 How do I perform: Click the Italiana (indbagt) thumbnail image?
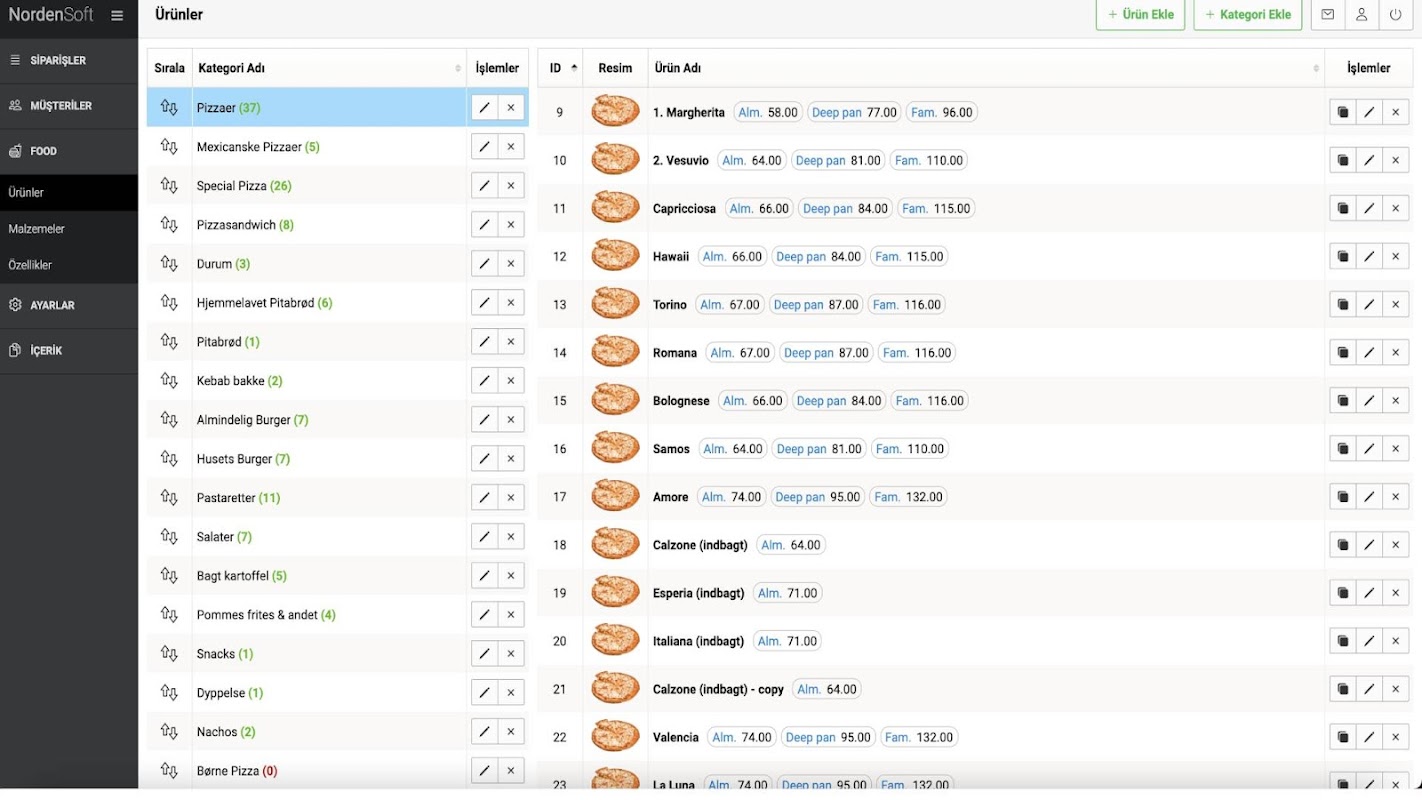(x=615, y=639)
